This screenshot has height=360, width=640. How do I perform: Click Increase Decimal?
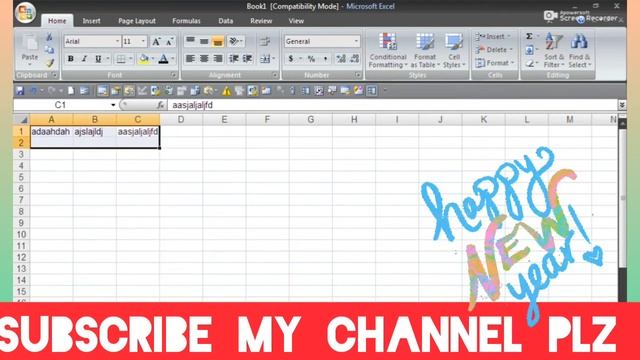(x=341, y=59)
